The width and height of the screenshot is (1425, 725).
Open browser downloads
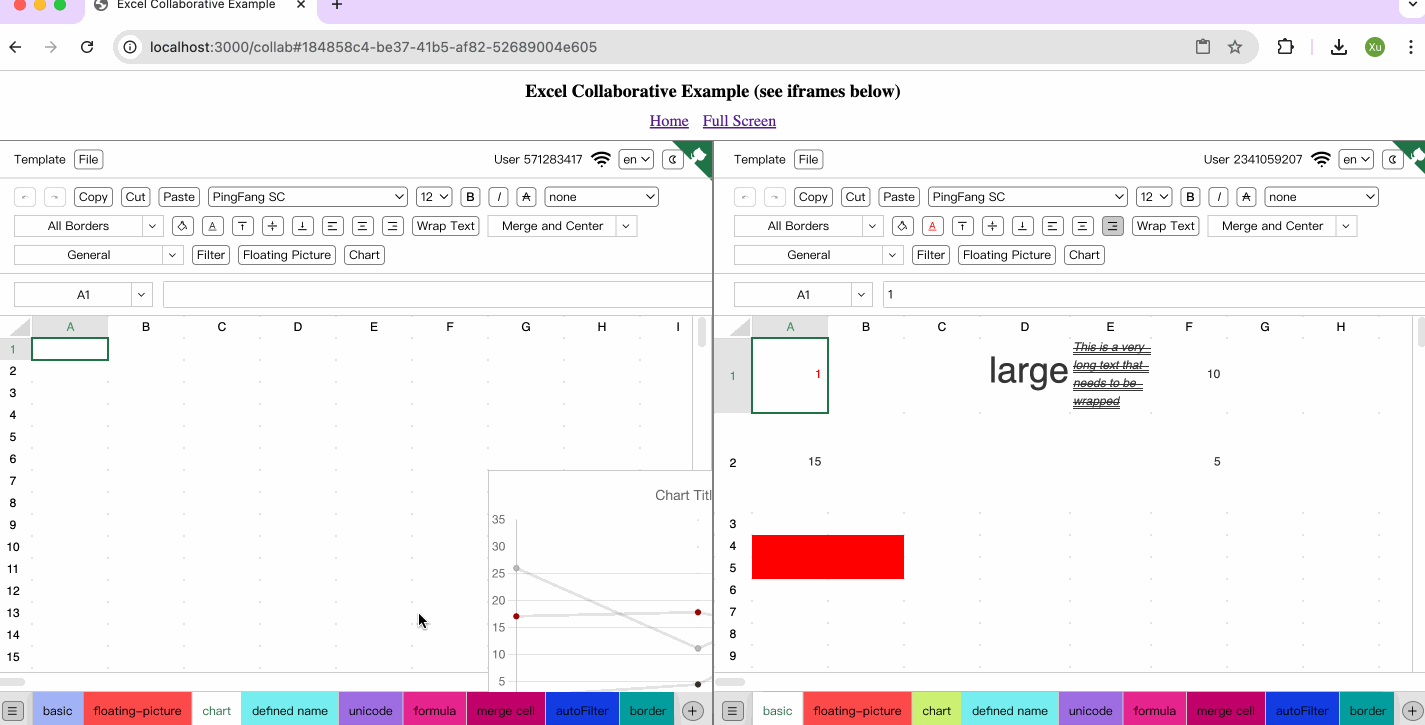pyautogui.click(x=1338, y=47)
